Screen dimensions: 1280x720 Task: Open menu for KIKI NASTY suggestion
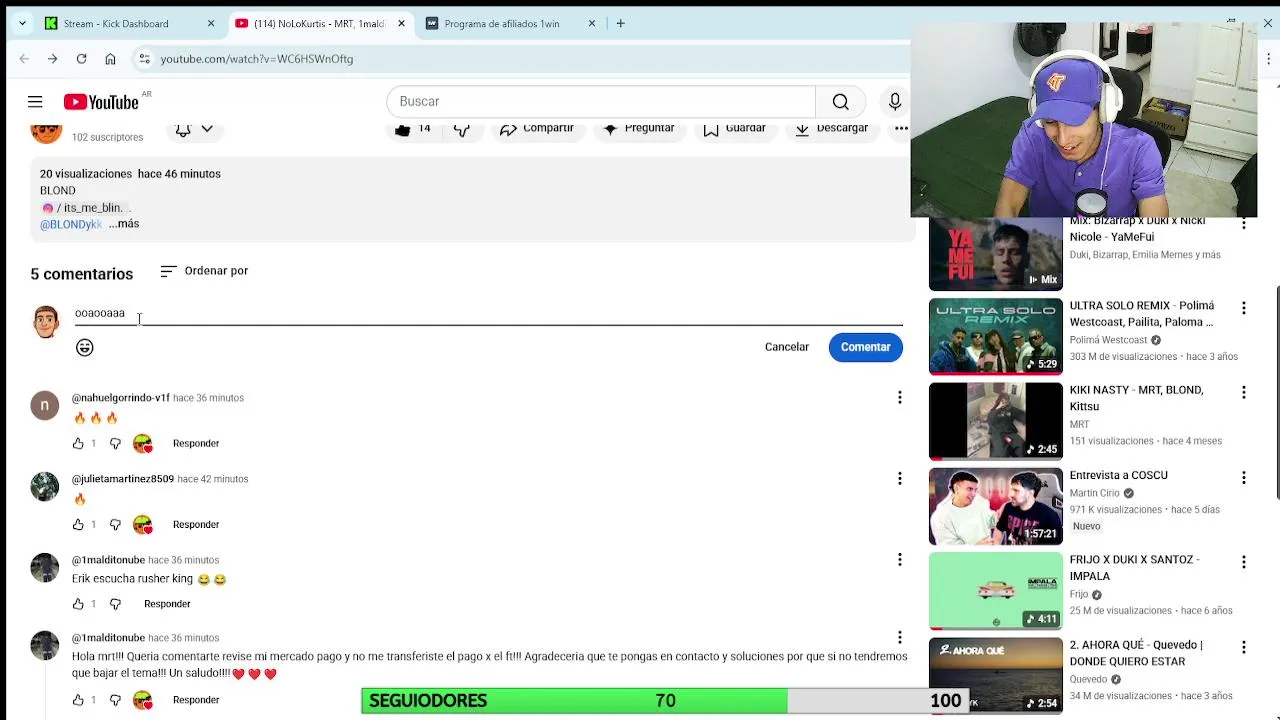tap(1244, 393)
